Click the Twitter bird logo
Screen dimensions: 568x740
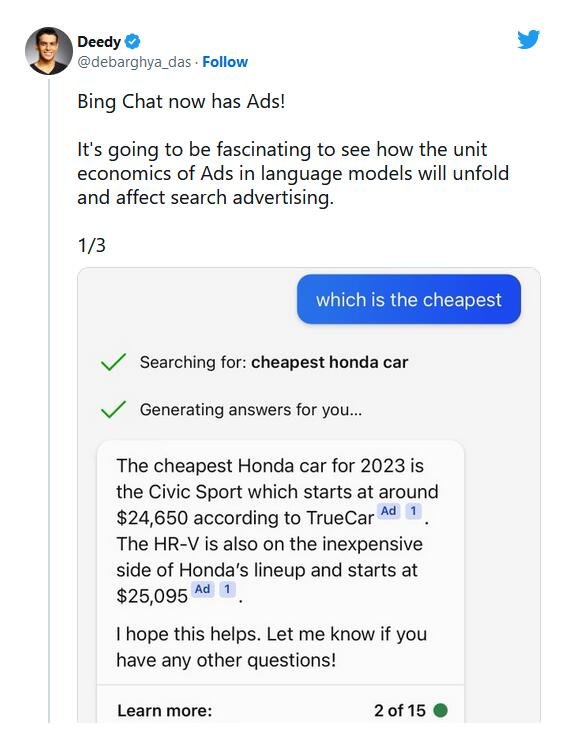528,40
